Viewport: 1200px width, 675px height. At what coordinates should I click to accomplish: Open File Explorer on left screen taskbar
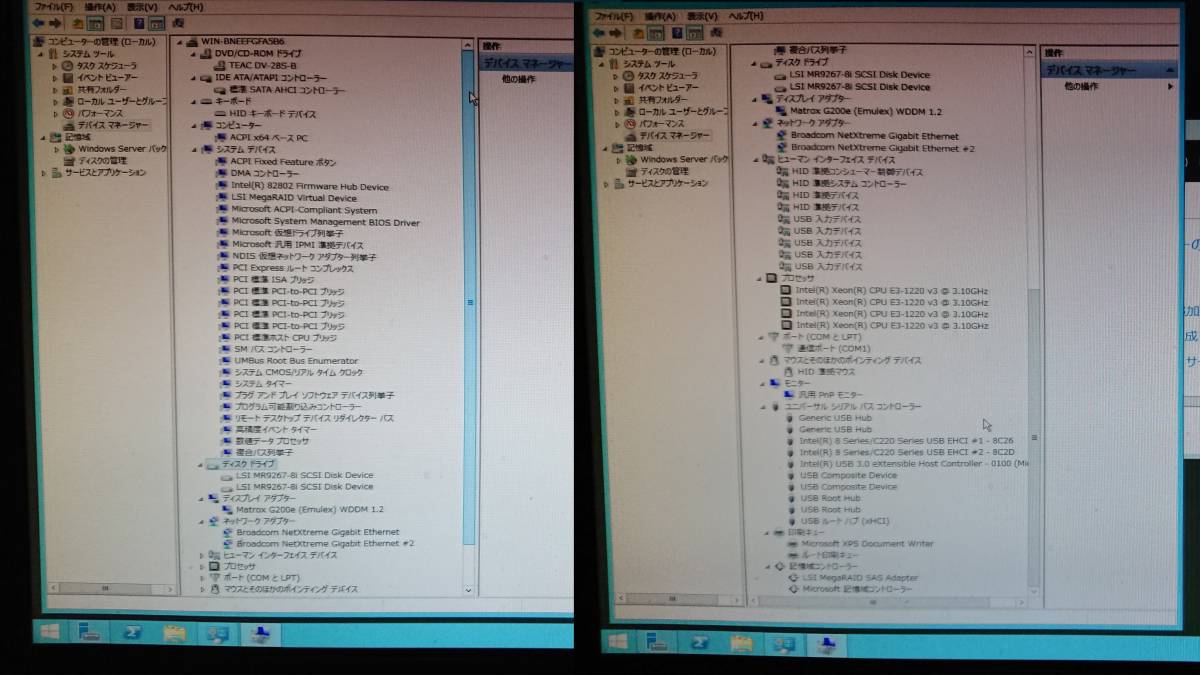[x=174, y=632]
